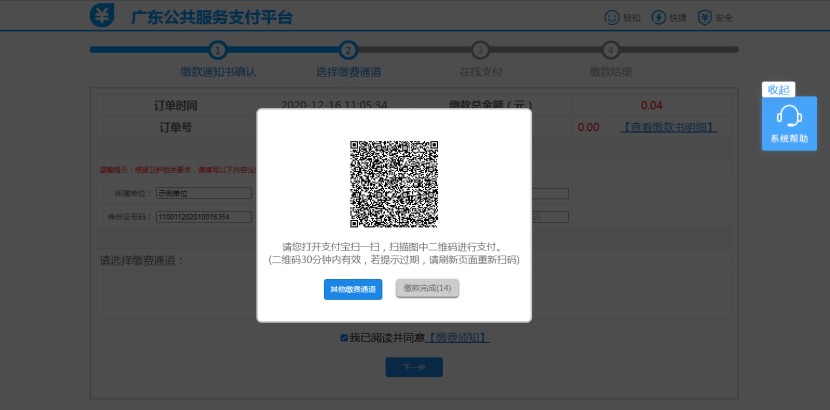Click the 所属单位 input field

[x=200, y=194]
